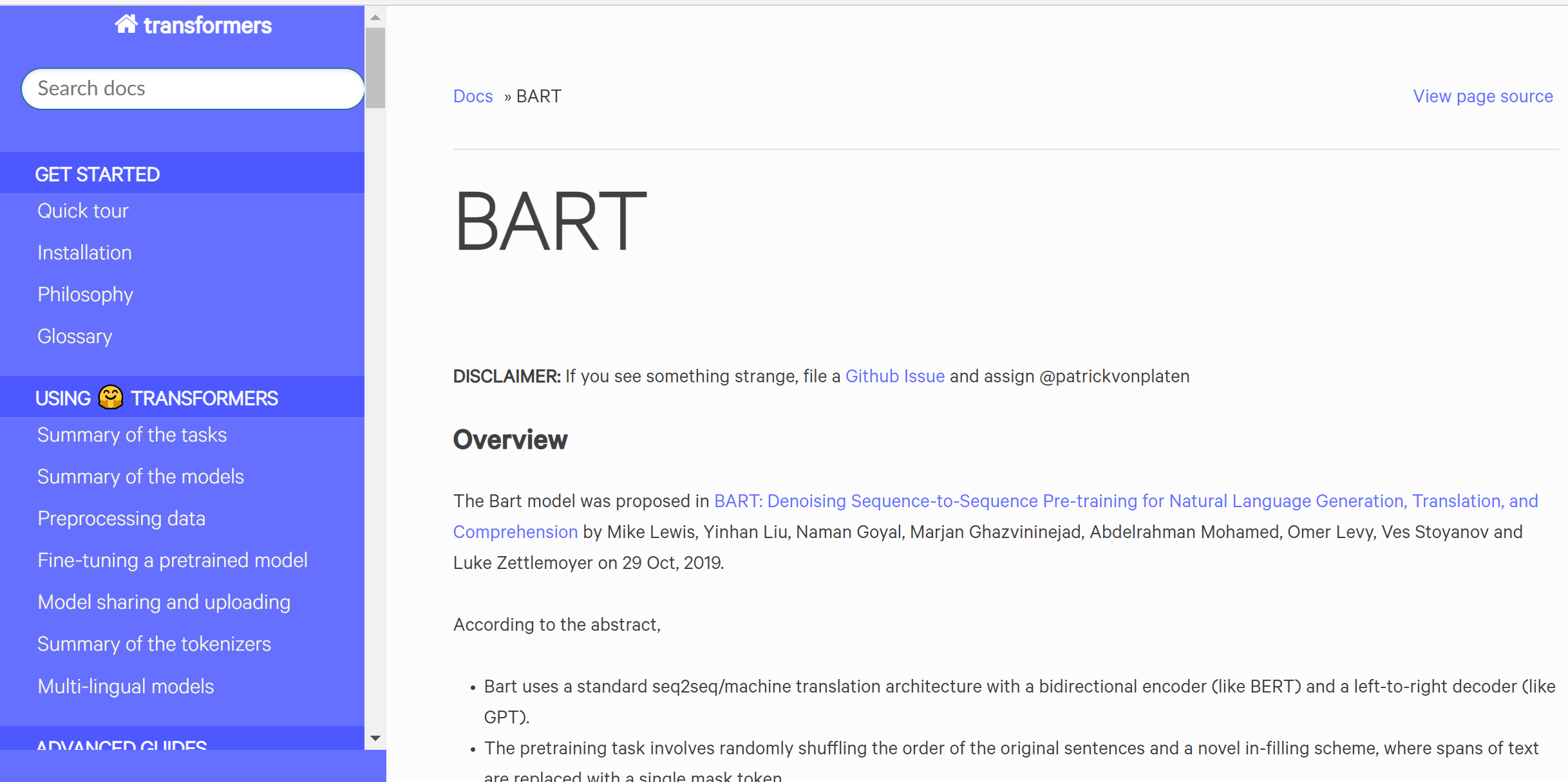Open Summary of the models
This screenshot has width=1568, height=782.
140,477
